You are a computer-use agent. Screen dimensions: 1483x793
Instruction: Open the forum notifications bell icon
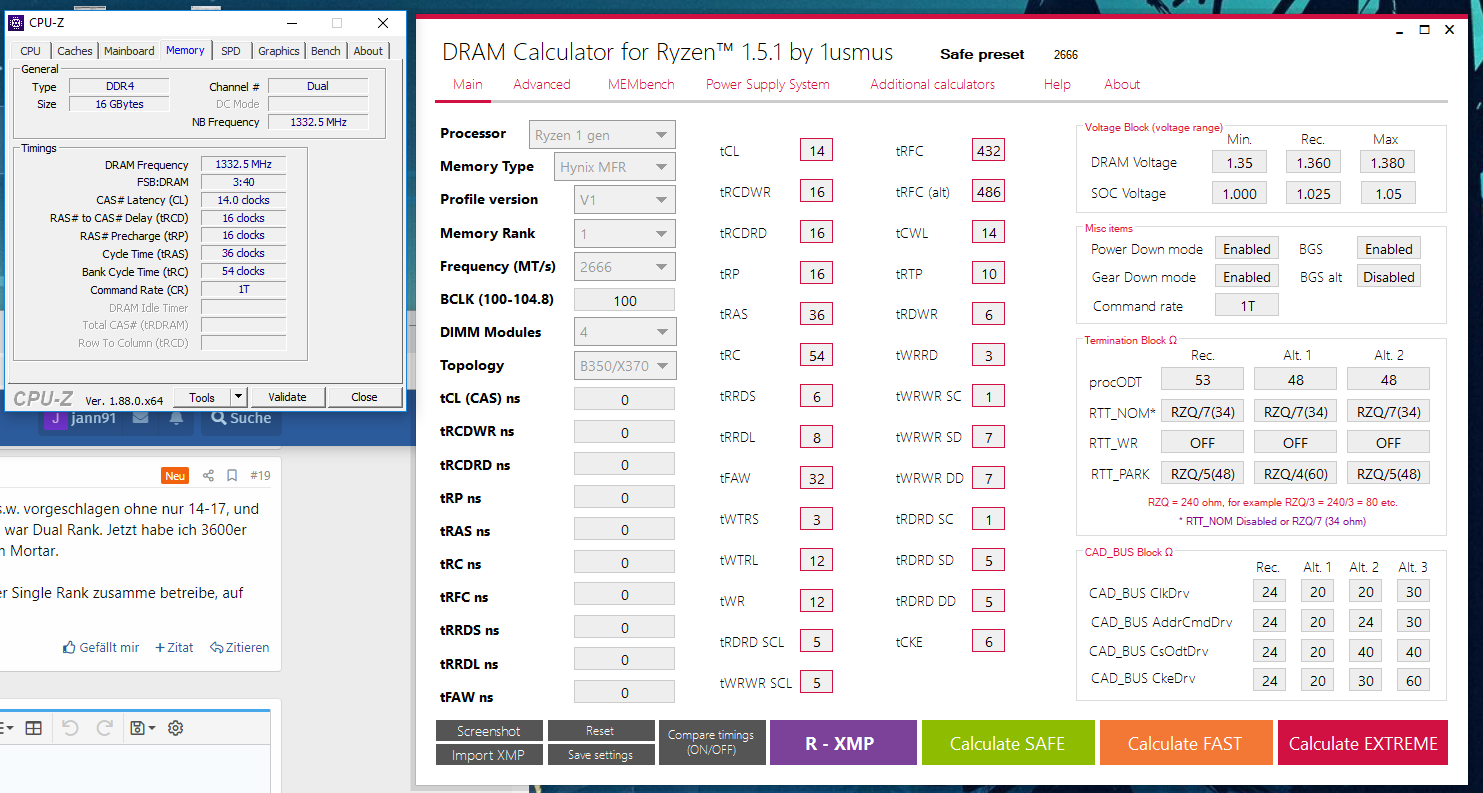pos(177,418)
